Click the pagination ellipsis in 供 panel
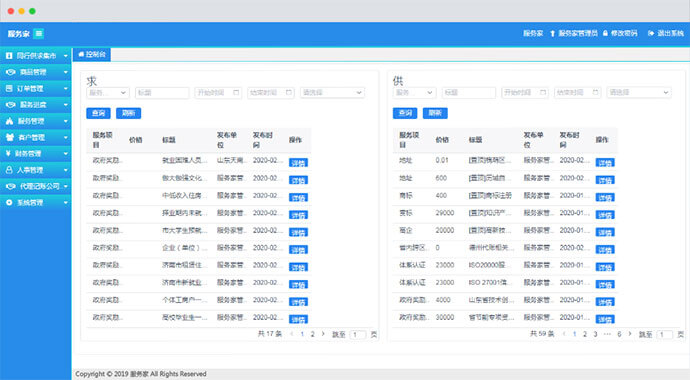Viewport: 690px width, 380px height. coord(607,334)
